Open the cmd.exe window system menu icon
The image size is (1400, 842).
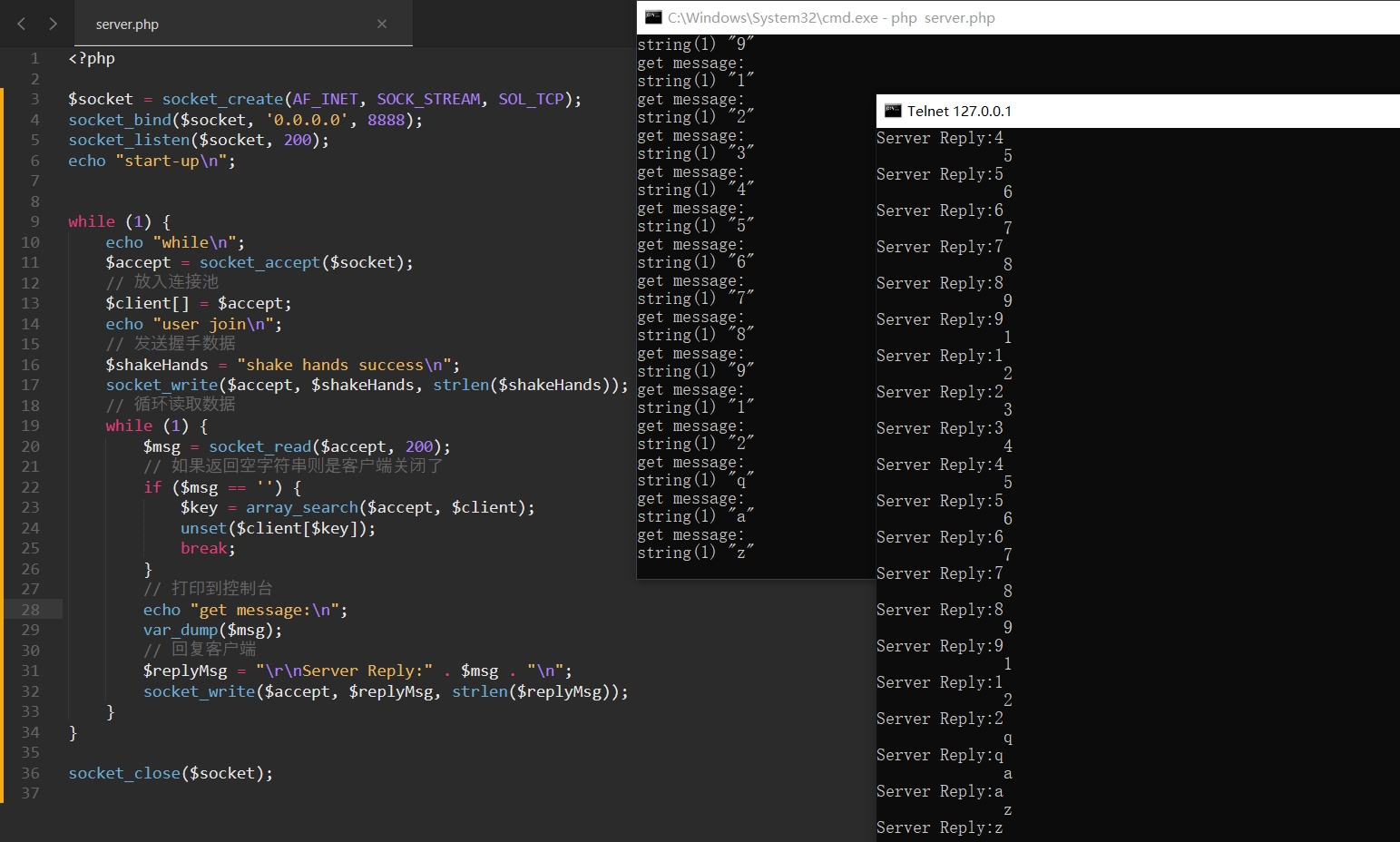(653, 17)
